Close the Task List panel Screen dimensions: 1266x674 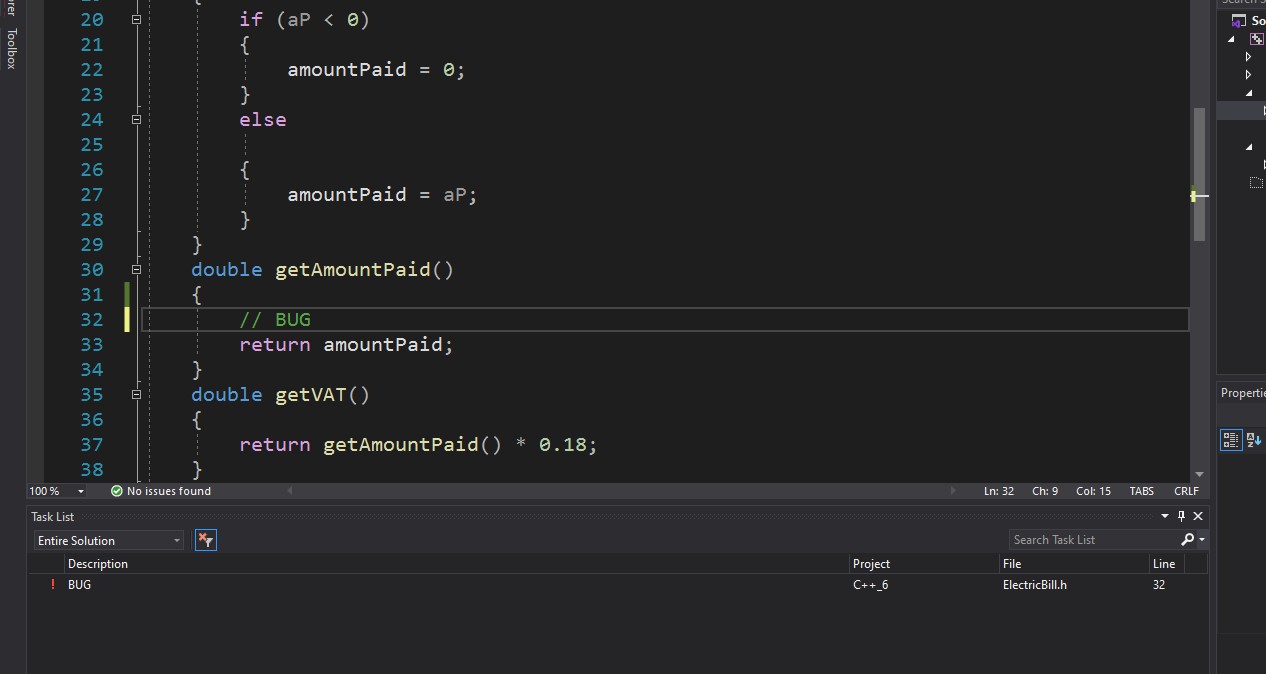[1198, 516]
